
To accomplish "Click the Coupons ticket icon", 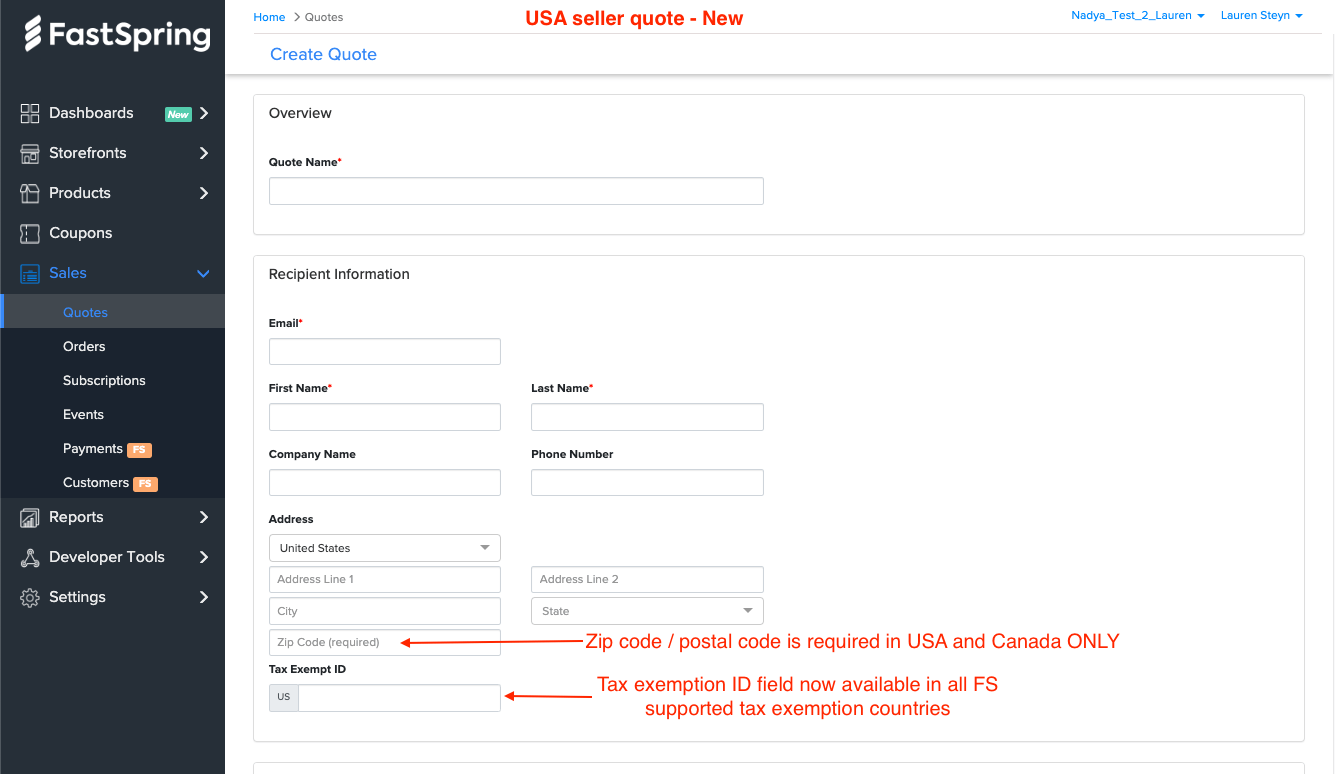I will [28, 233].
